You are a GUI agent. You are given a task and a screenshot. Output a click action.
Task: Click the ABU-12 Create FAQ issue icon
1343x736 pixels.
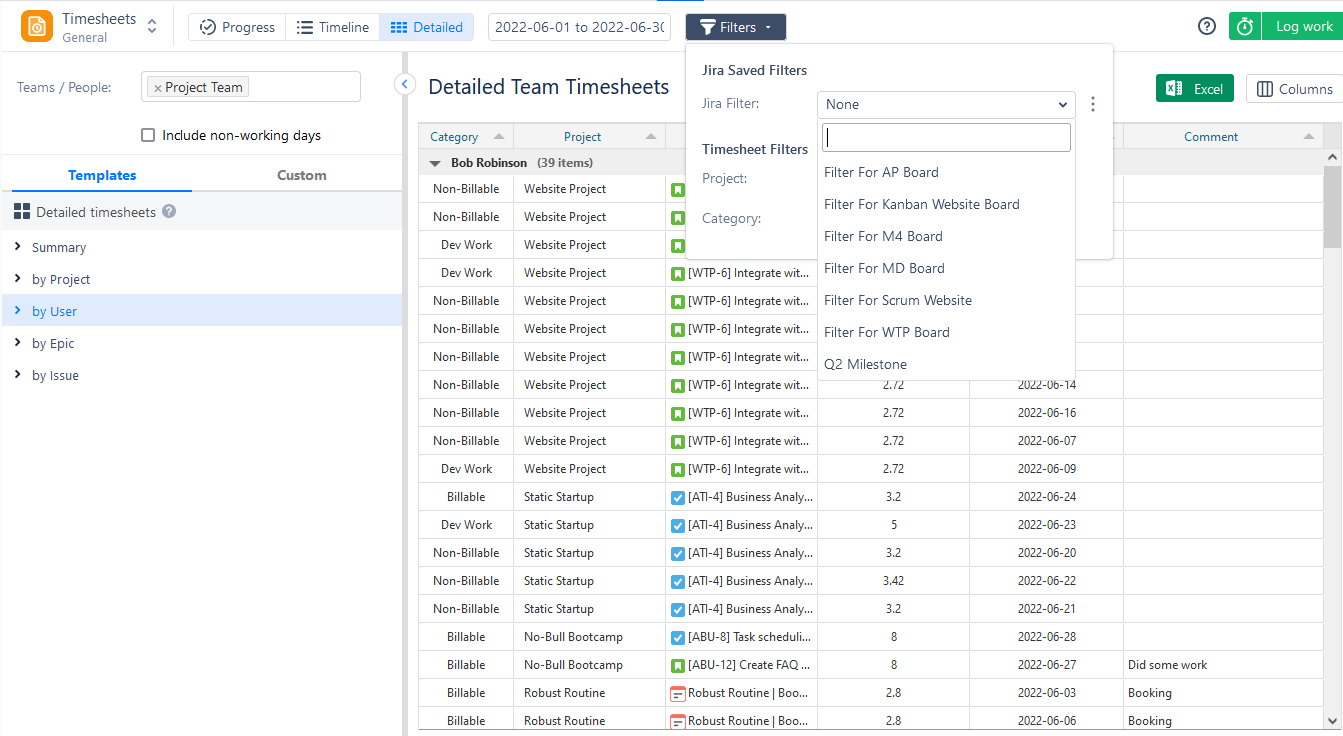678,665
